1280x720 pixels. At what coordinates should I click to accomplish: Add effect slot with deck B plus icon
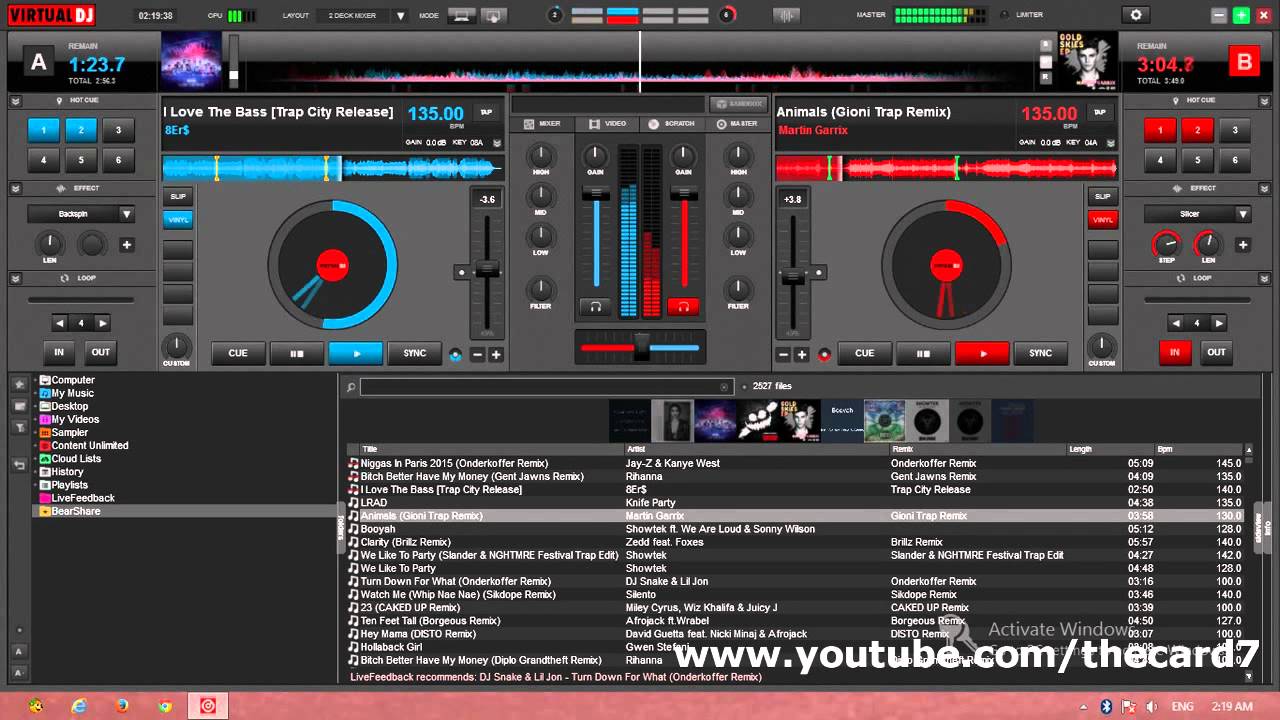(x=1243, y=244)
